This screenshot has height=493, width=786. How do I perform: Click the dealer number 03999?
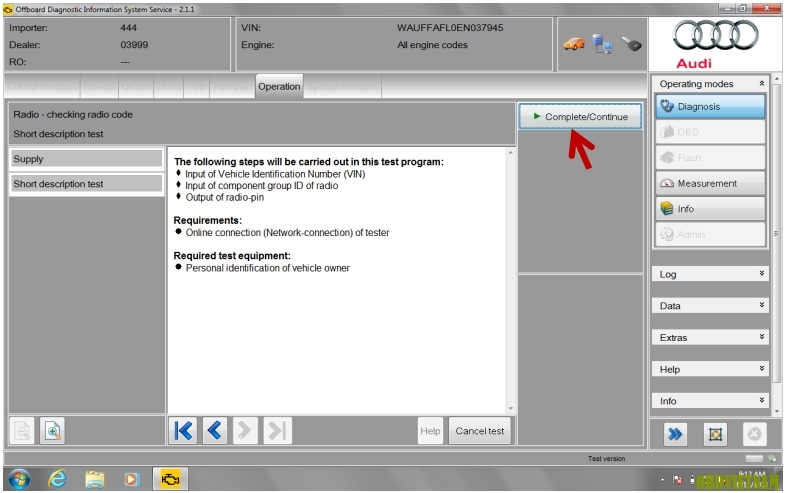click(134, 45)
